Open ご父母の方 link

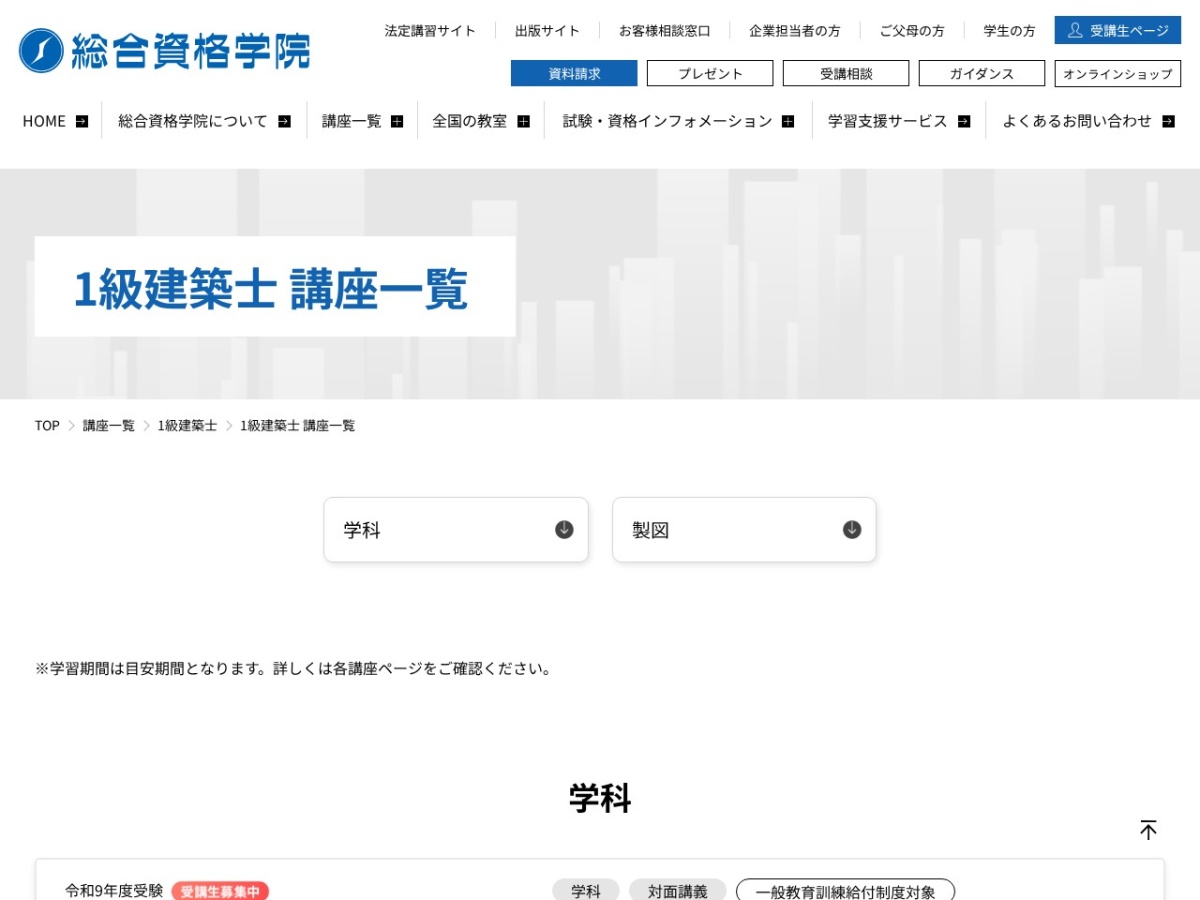(912, 31)
